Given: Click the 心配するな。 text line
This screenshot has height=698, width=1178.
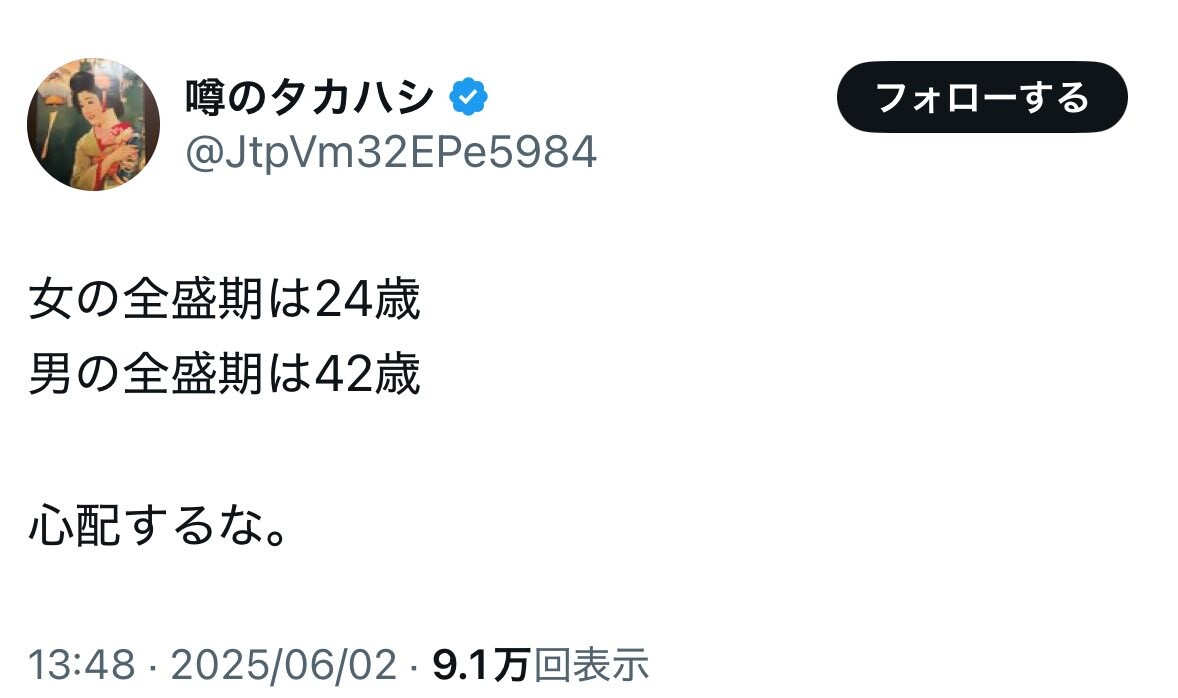Looking at the screenshot, I should tap(158, 525).
